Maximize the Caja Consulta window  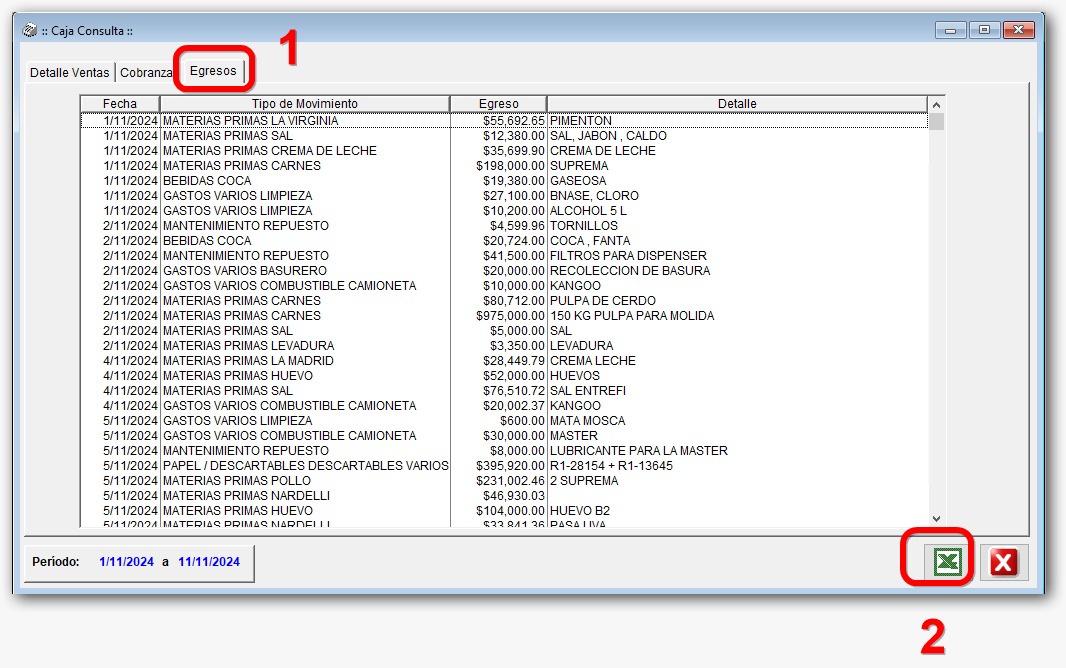pos(983,30)
